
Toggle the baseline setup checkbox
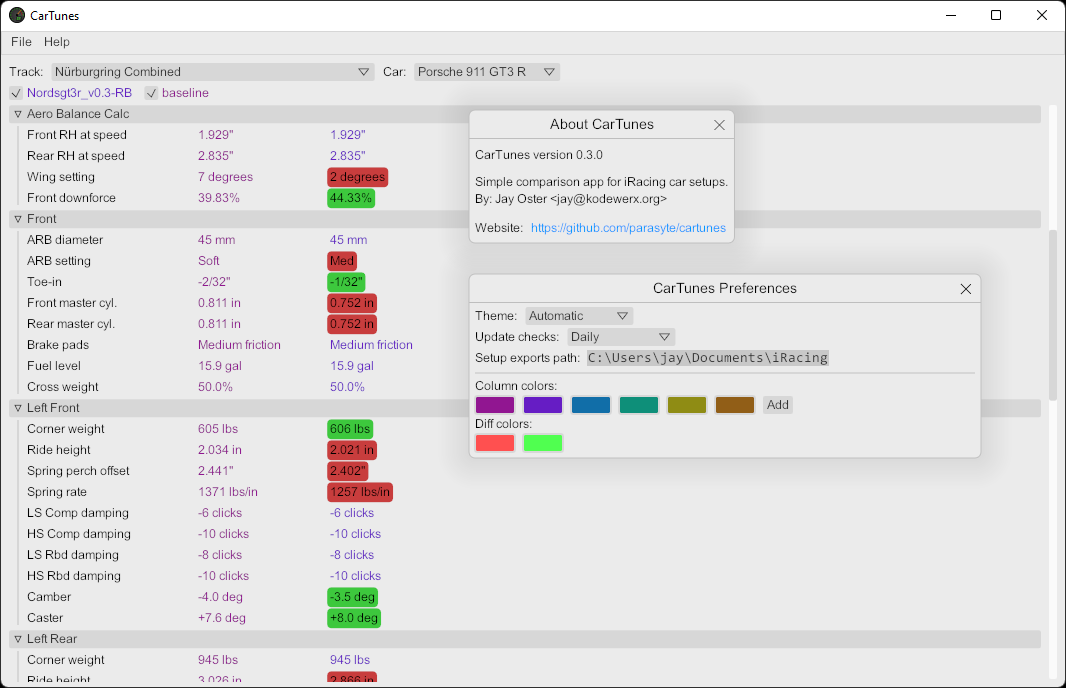click(151, 93)
